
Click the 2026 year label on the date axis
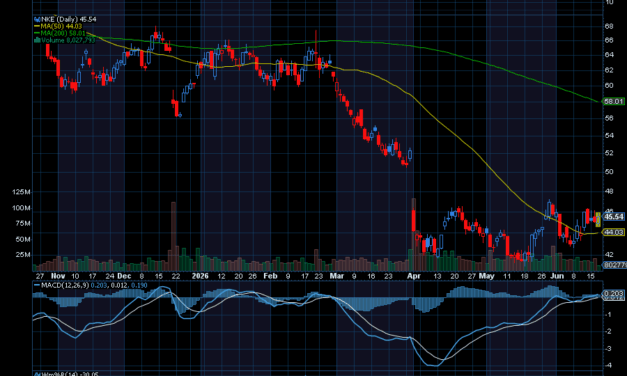click(x=200, y=276)
